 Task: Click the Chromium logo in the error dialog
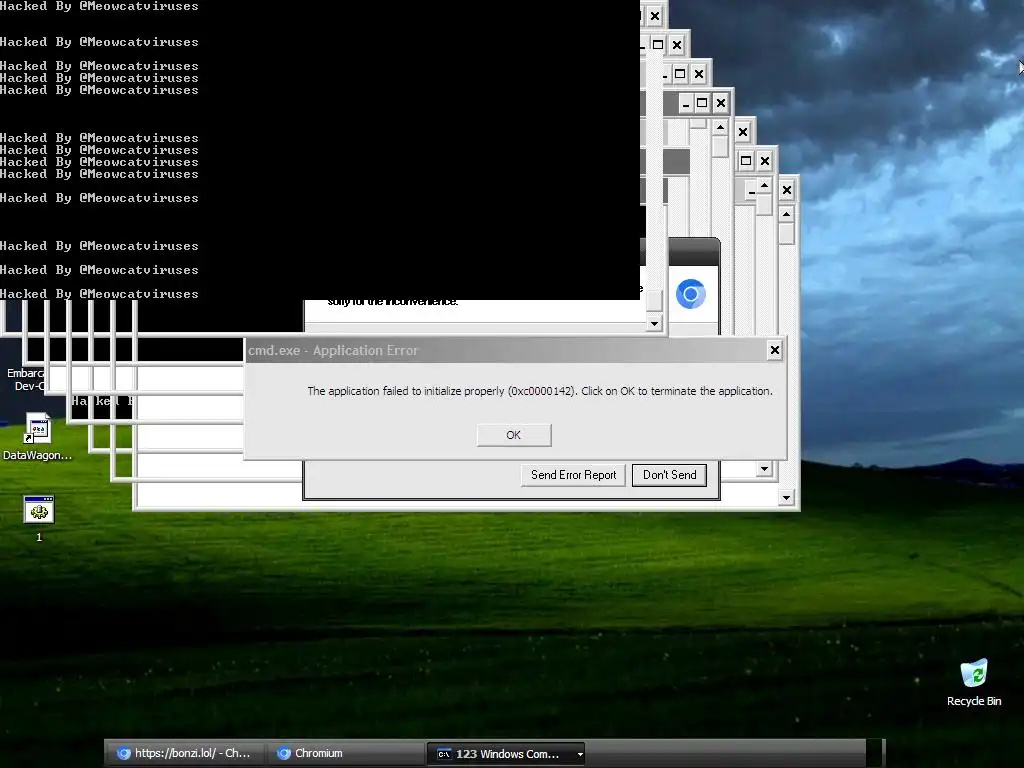pos(691,294)
